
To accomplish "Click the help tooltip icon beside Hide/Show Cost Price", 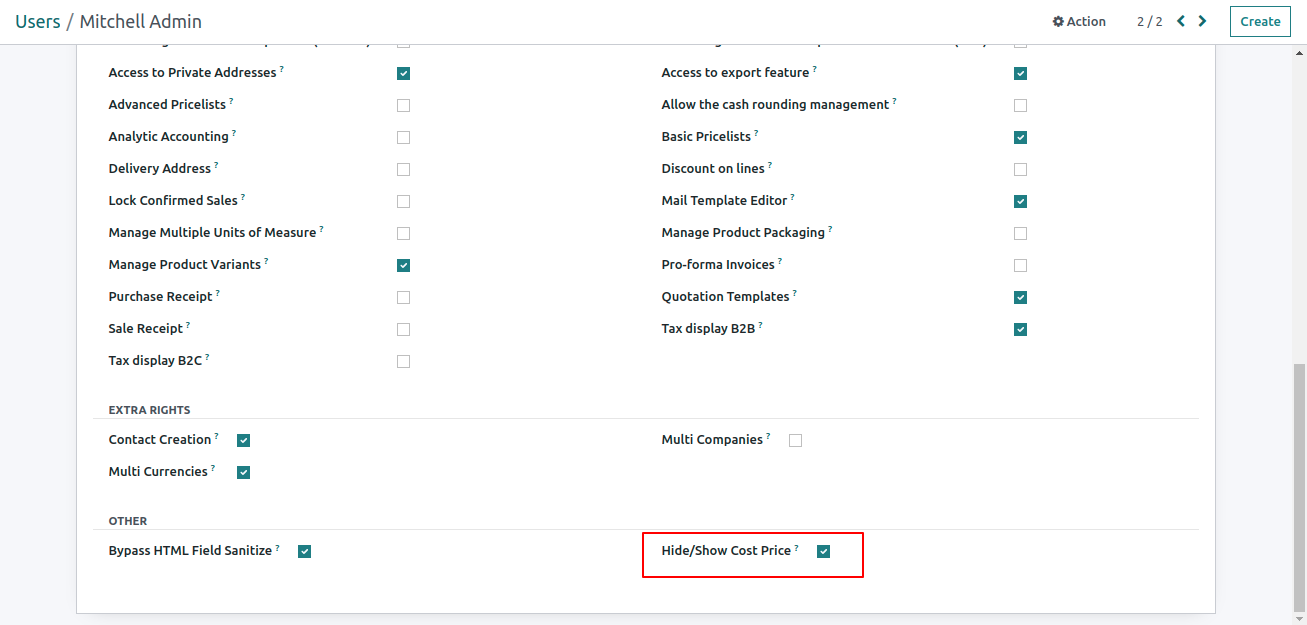I will tap(797, 547).
